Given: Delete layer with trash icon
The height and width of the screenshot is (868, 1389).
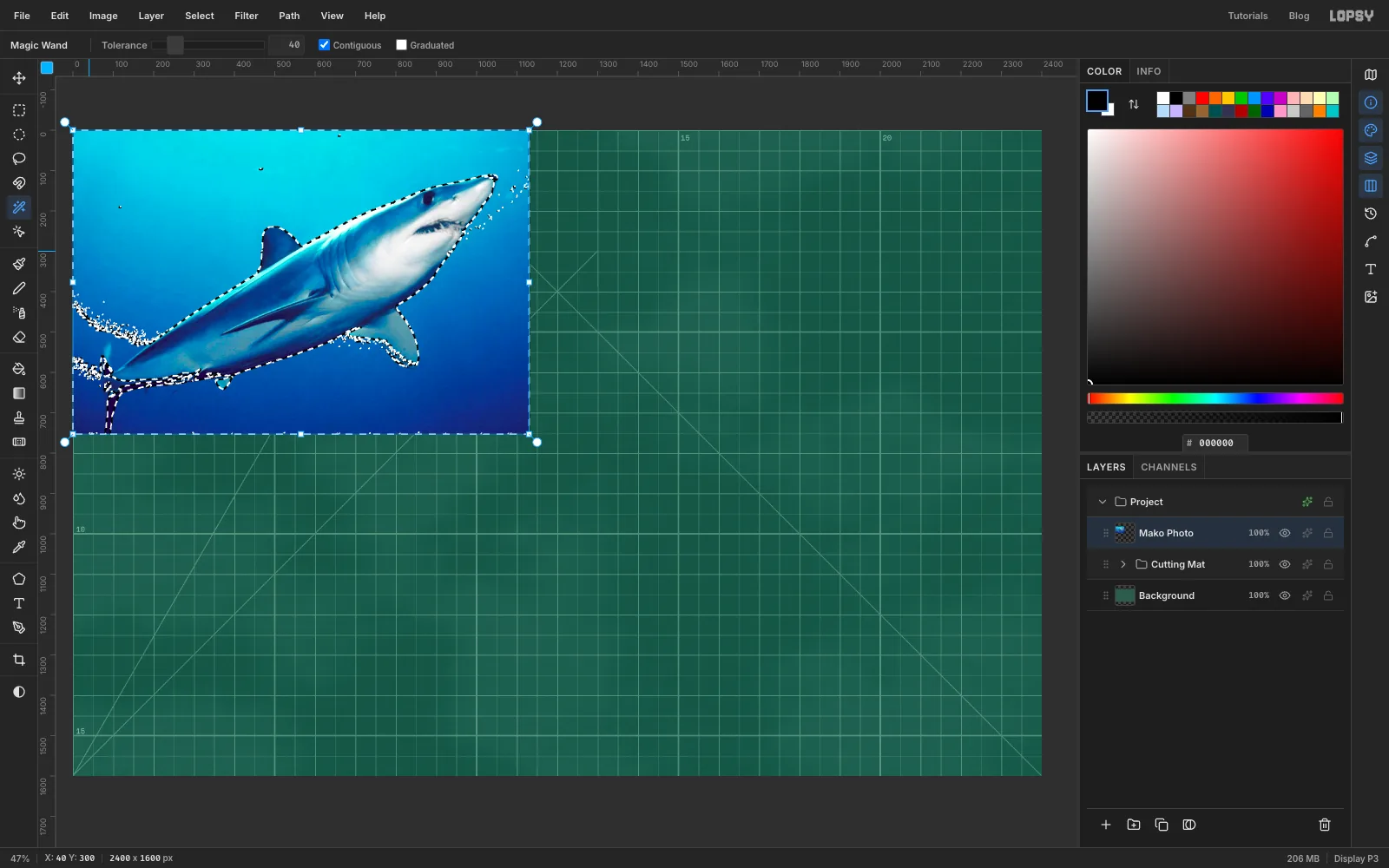Looking at the screenshot, I should (x=1325, y=825).
